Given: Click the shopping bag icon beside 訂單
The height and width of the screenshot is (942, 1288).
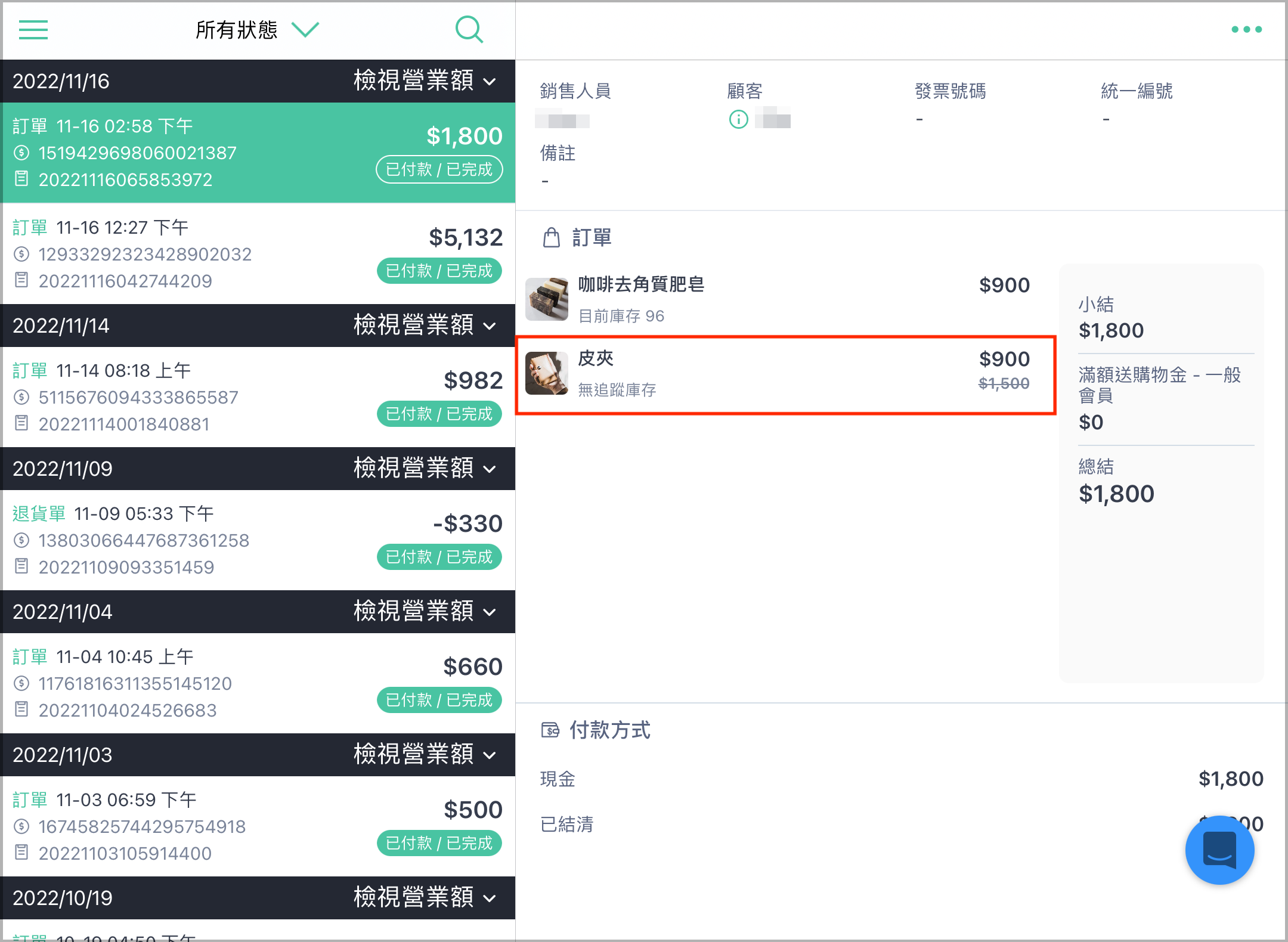Looking at the screenshot, I should pyautogui.click(x=552, y=237).
